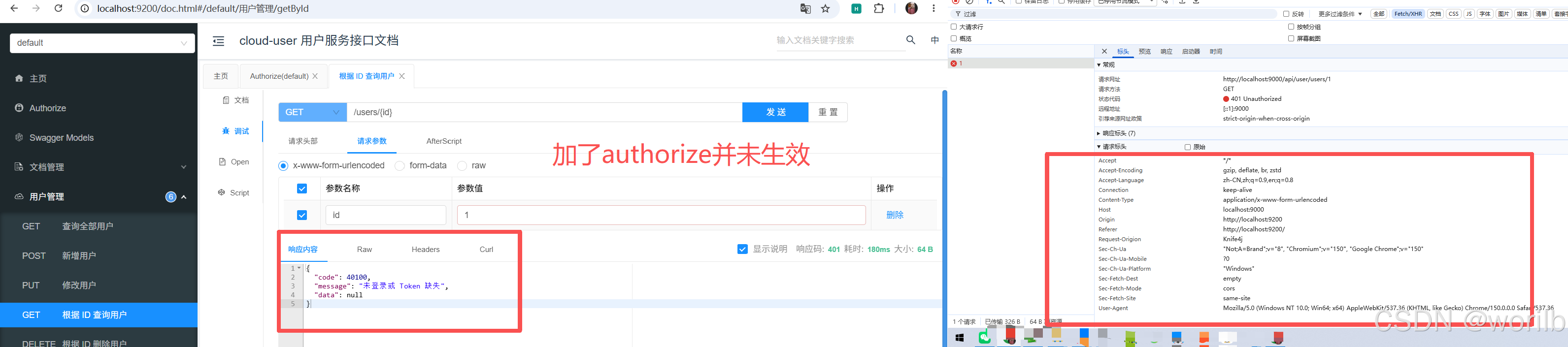
Task: Select x-www-form-urlencoded radio
Action: (x=283, y=166)
